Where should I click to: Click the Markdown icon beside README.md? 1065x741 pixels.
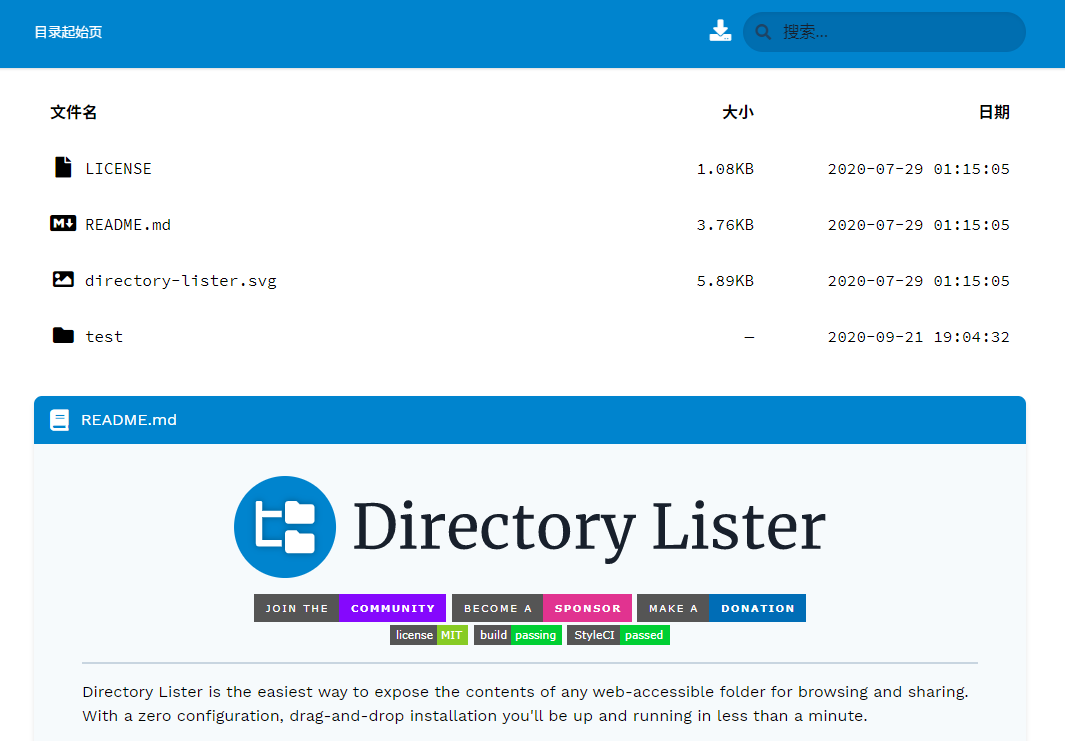pyautogui.click(x=63, y=224)
